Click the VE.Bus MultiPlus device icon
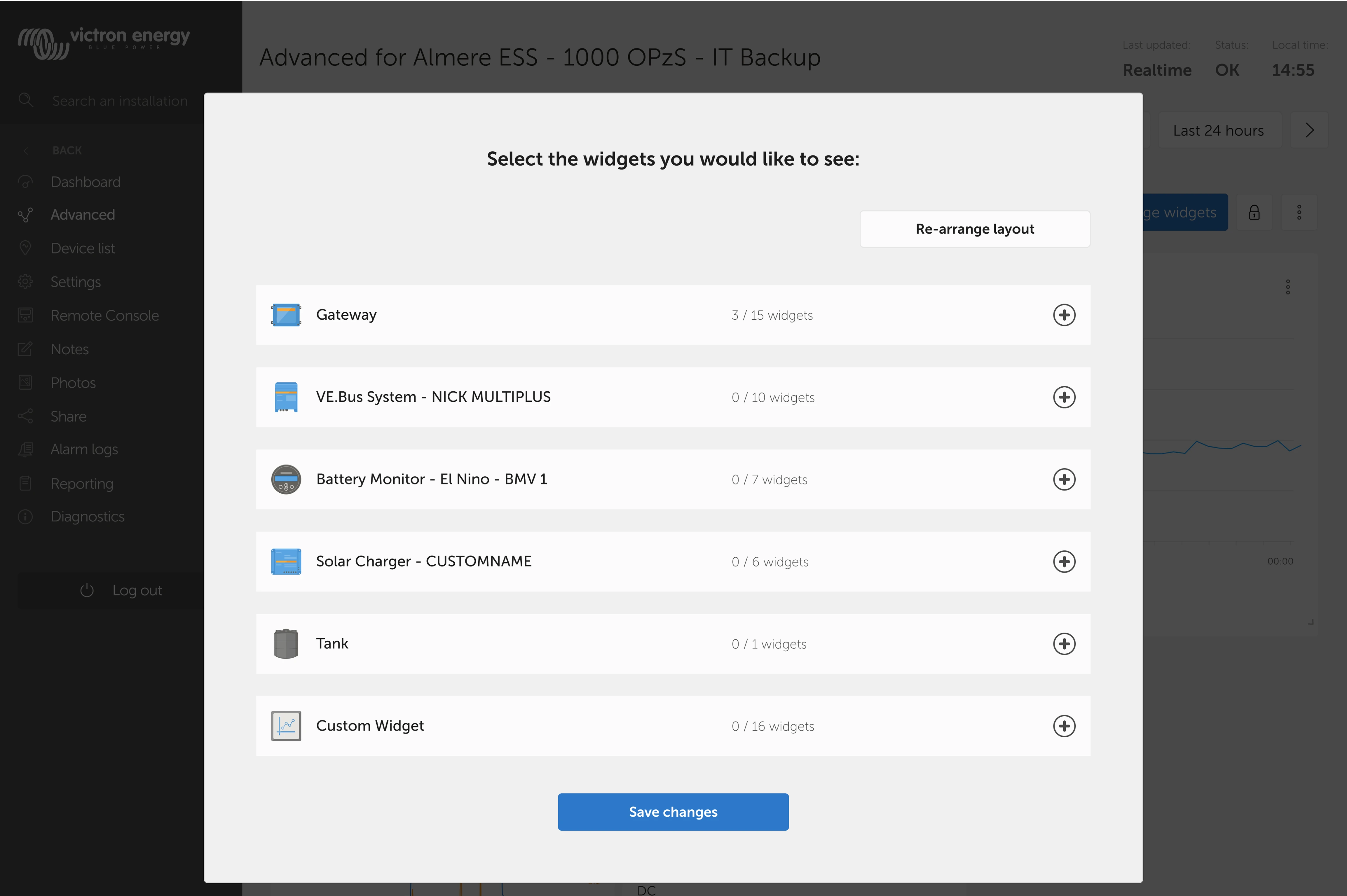The image size is (1347, 896). 286,397
